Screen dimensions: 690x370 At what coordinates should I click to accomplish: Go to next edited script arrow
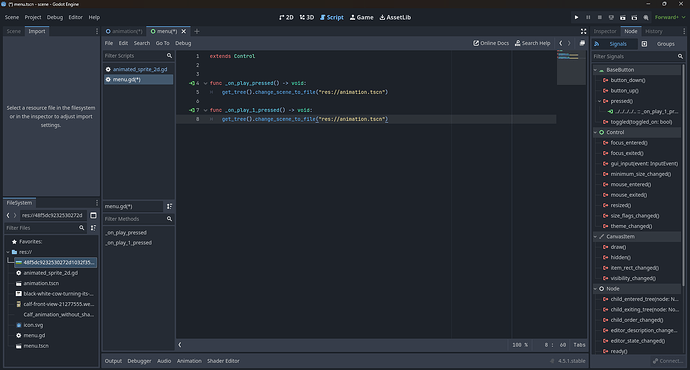pyautogui.click(x=569, y=43)
